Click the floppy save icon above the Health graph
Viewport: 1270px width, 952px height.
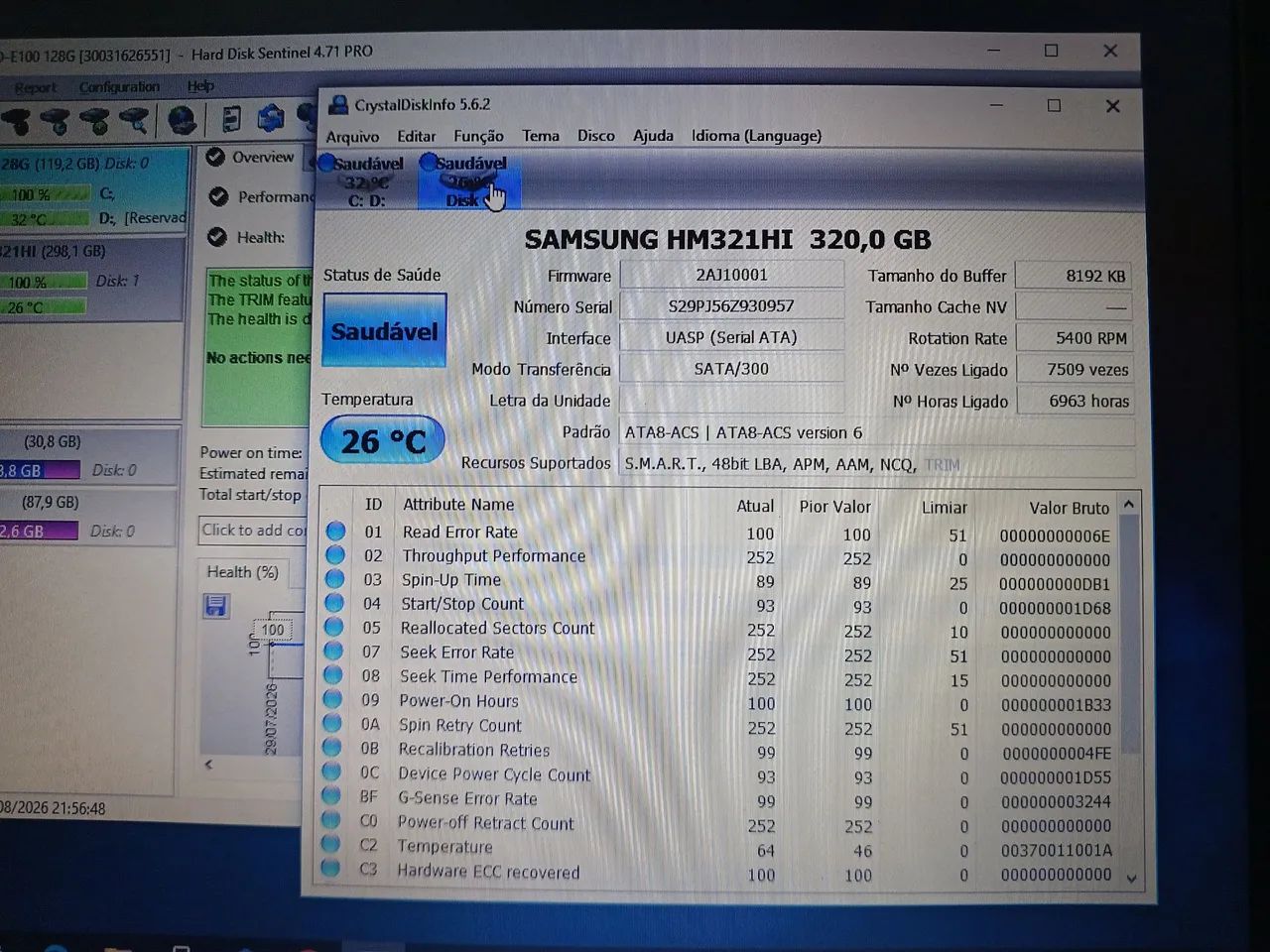(216, 606)
